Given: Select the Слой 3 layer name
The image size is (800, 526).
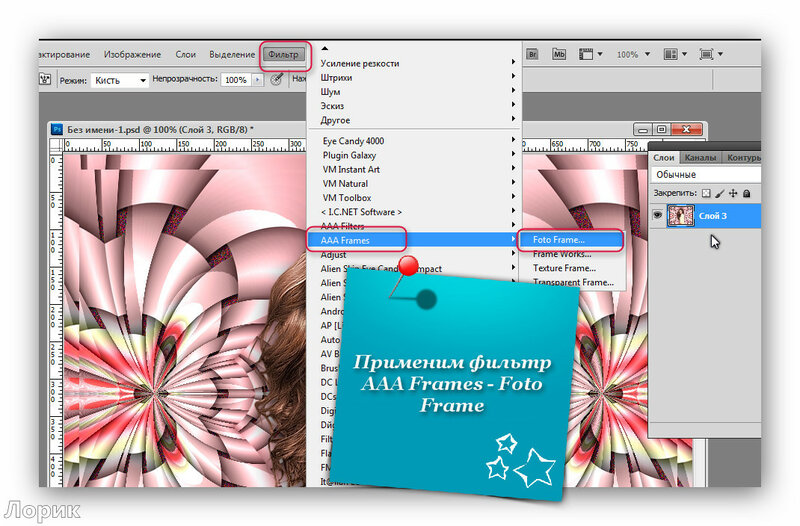Looking at the screenshot, I should 713,216.
